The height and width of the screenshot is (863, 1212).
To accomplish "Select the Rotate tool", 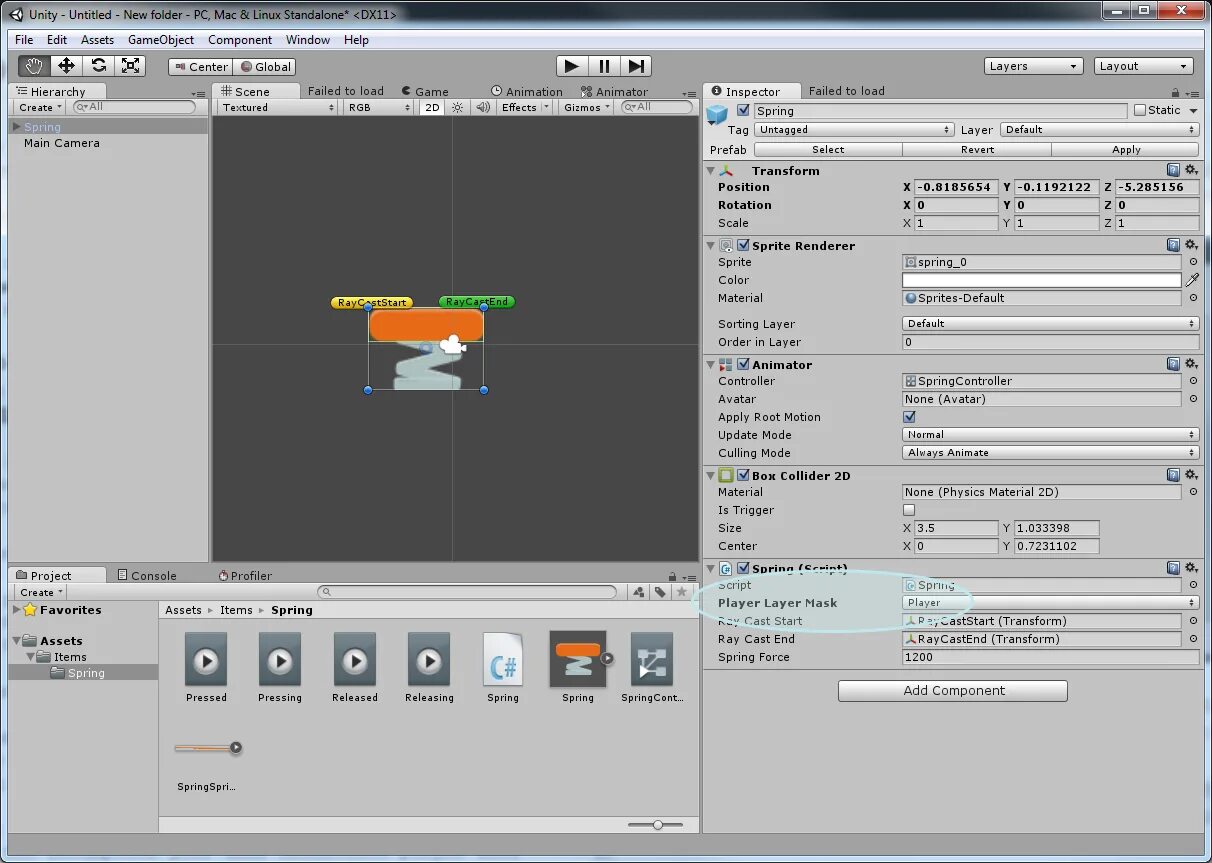I will tap(98, 66).
